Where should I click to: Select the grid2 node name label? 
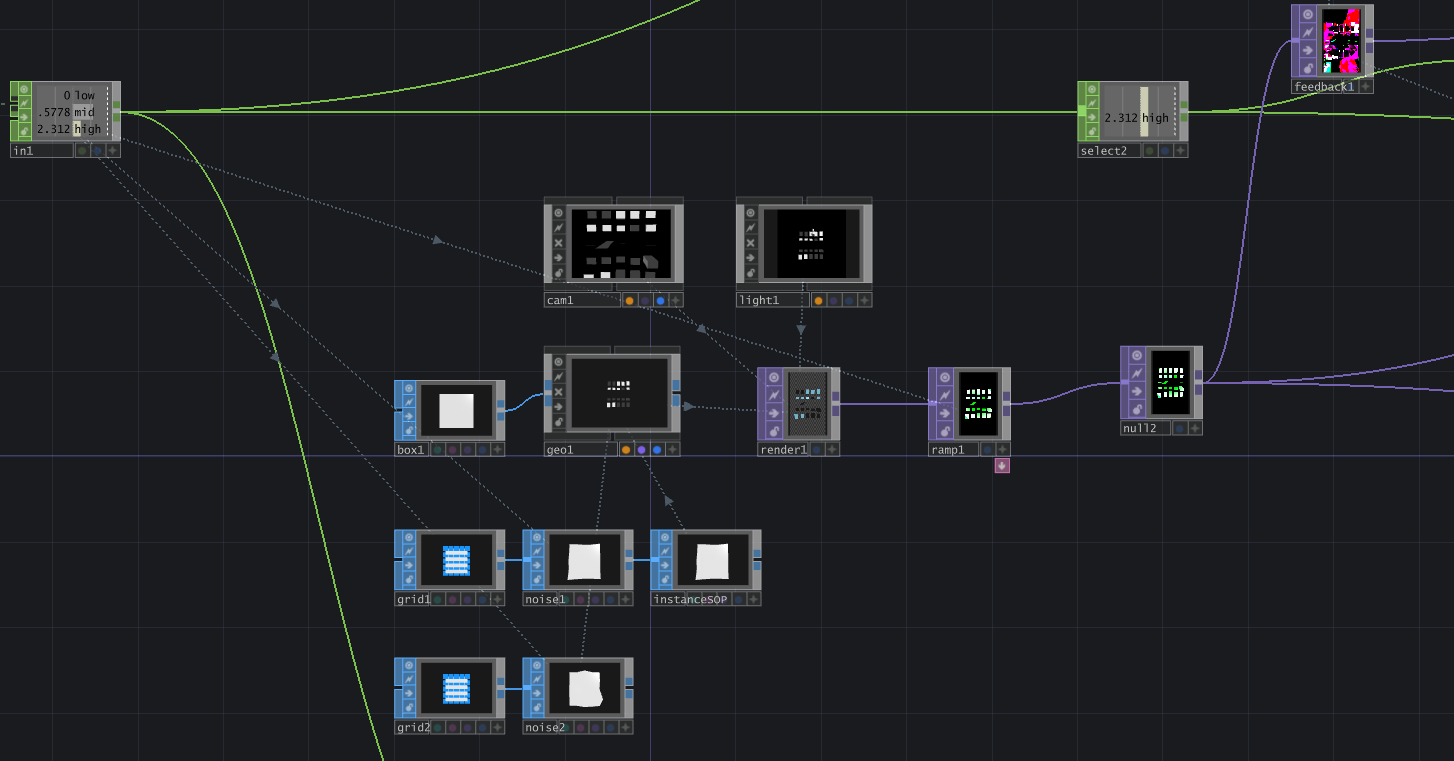(x=413, y=728)
